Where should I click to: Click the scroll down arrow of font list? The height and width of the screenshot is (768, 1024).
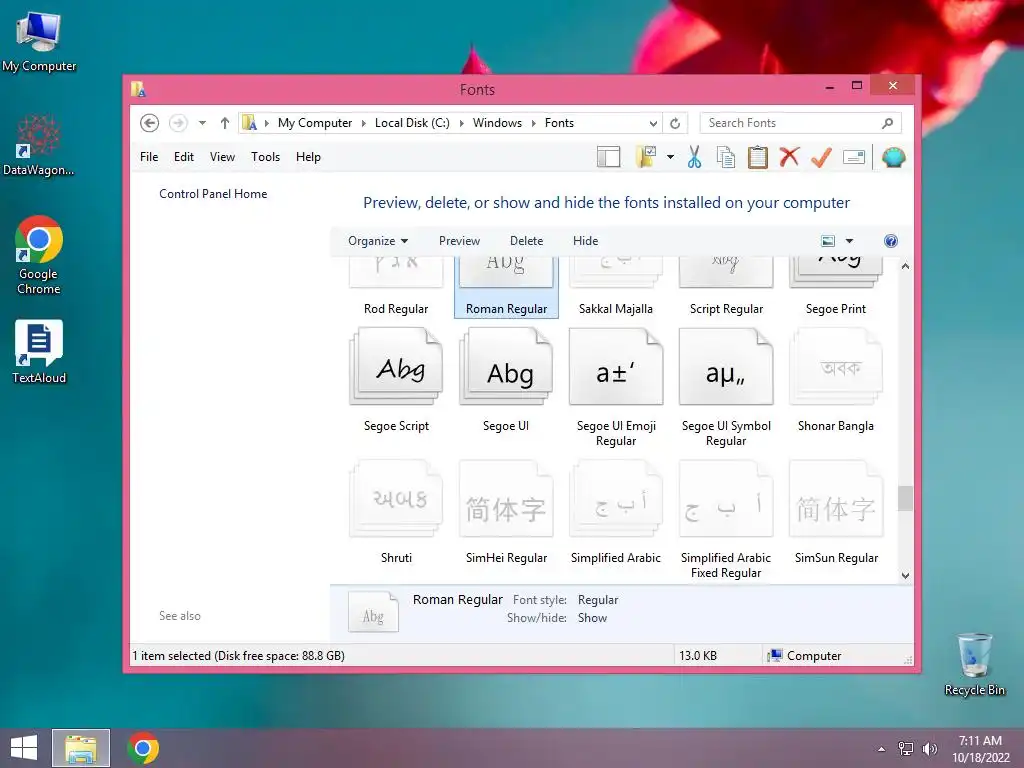click(905, 575)
